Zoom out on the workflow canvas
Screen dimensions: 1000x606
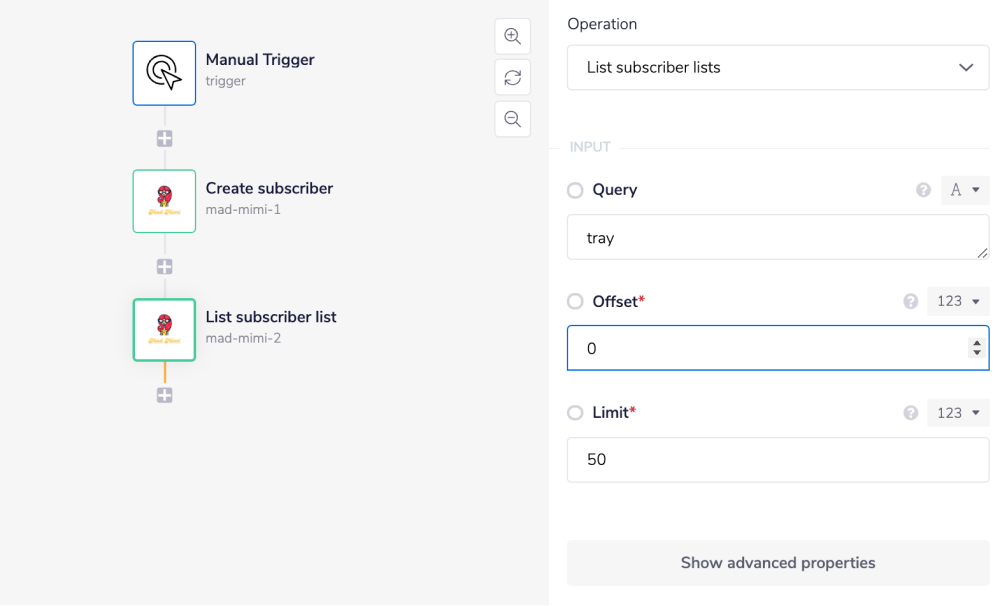512,119
